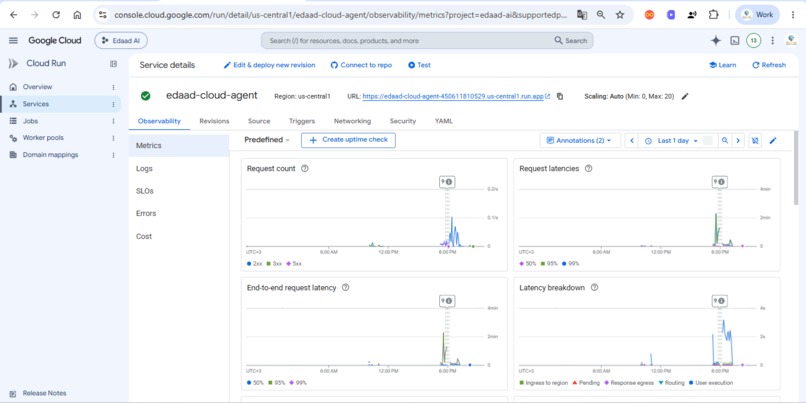Screen dimensions: 806x403
Task: Toggle 50% series in Request latencies legend
Action: pyautogui.click(x=528, y=263)
